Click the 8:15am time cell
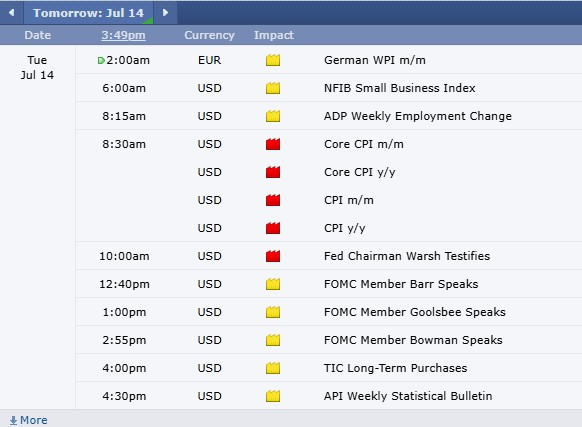The height and width of the screenshot is (427, 582). click(x=124, y=116)
